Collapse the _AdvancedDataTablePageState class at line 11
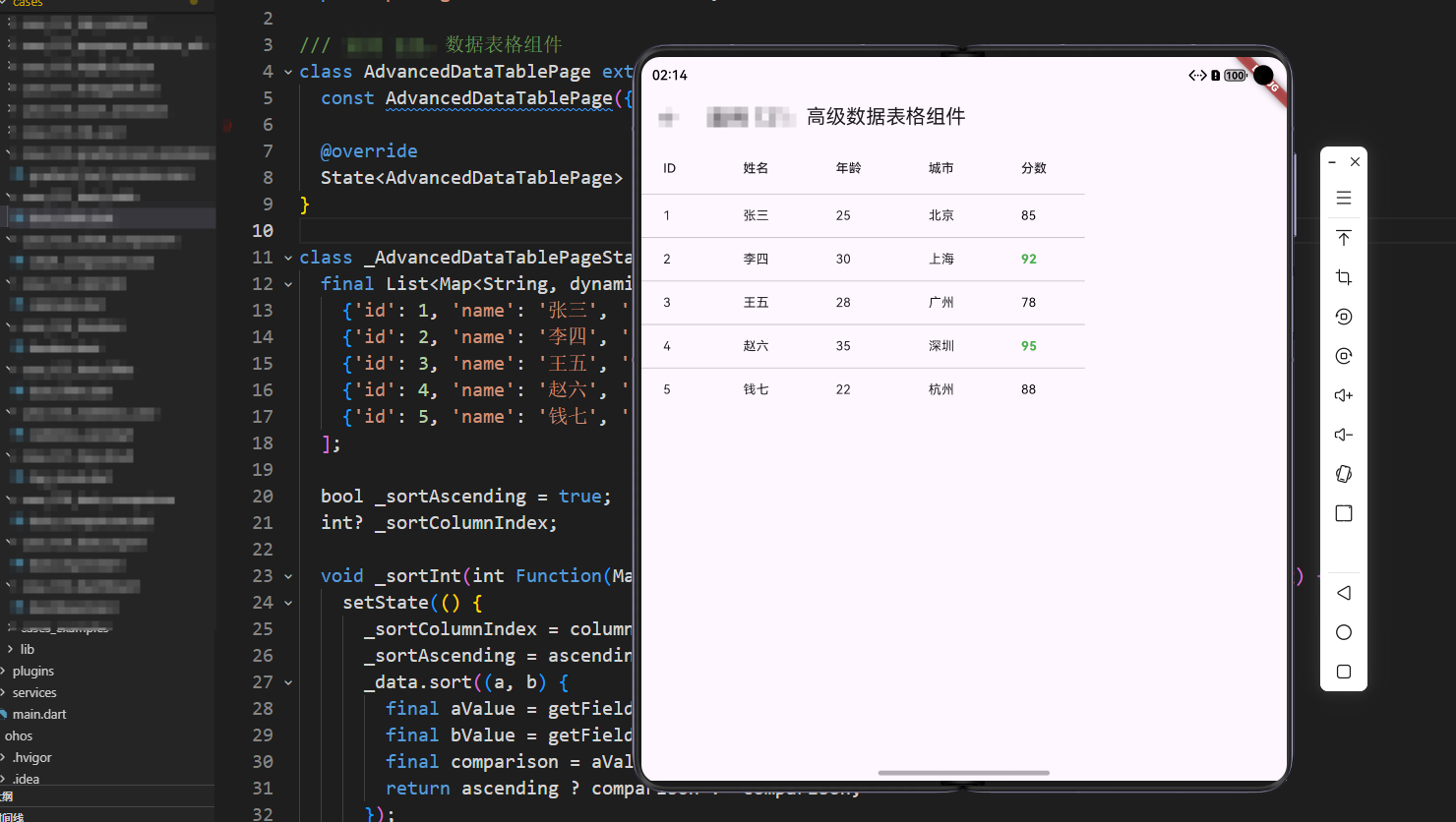Image resolution: width=1456 pixels, height=822 pixels. tap(288, 258)
